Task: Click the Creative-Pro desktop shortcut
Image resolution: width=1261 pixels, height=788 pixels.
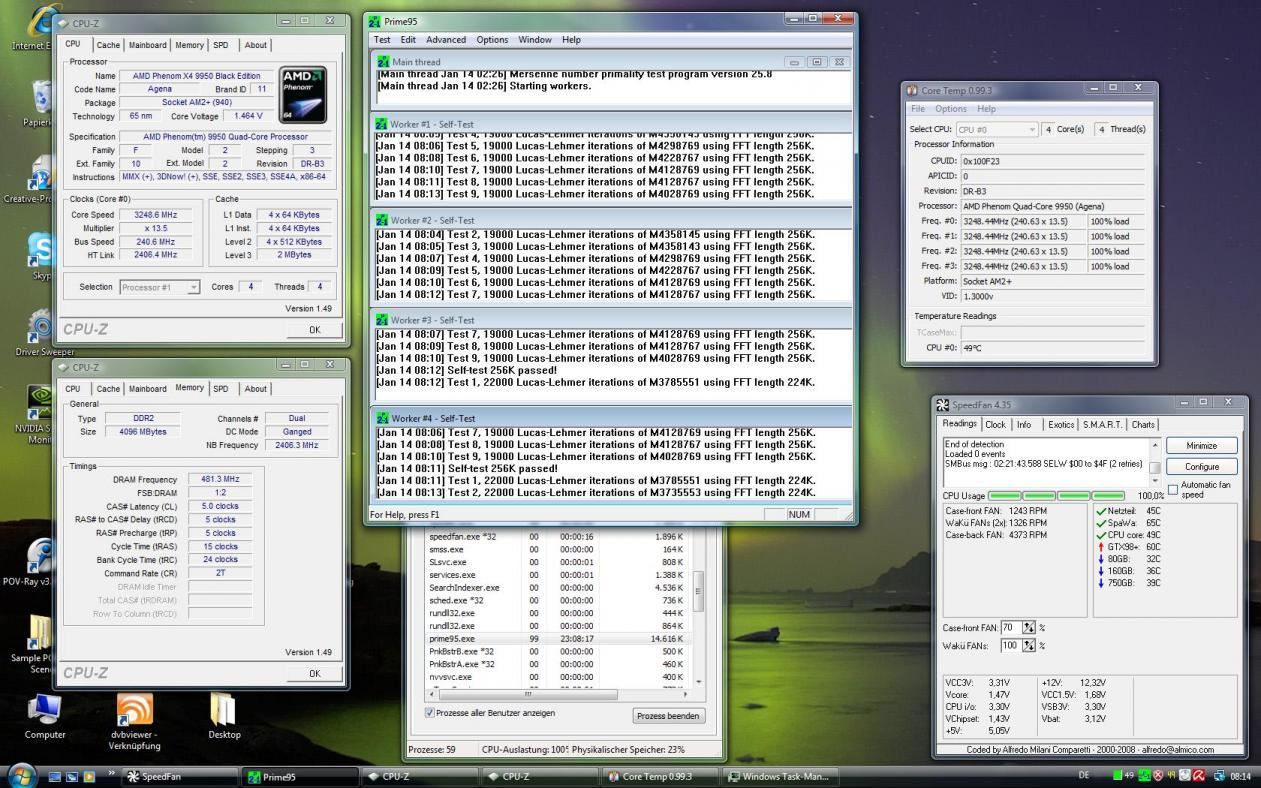Action: tap(40, 174)
